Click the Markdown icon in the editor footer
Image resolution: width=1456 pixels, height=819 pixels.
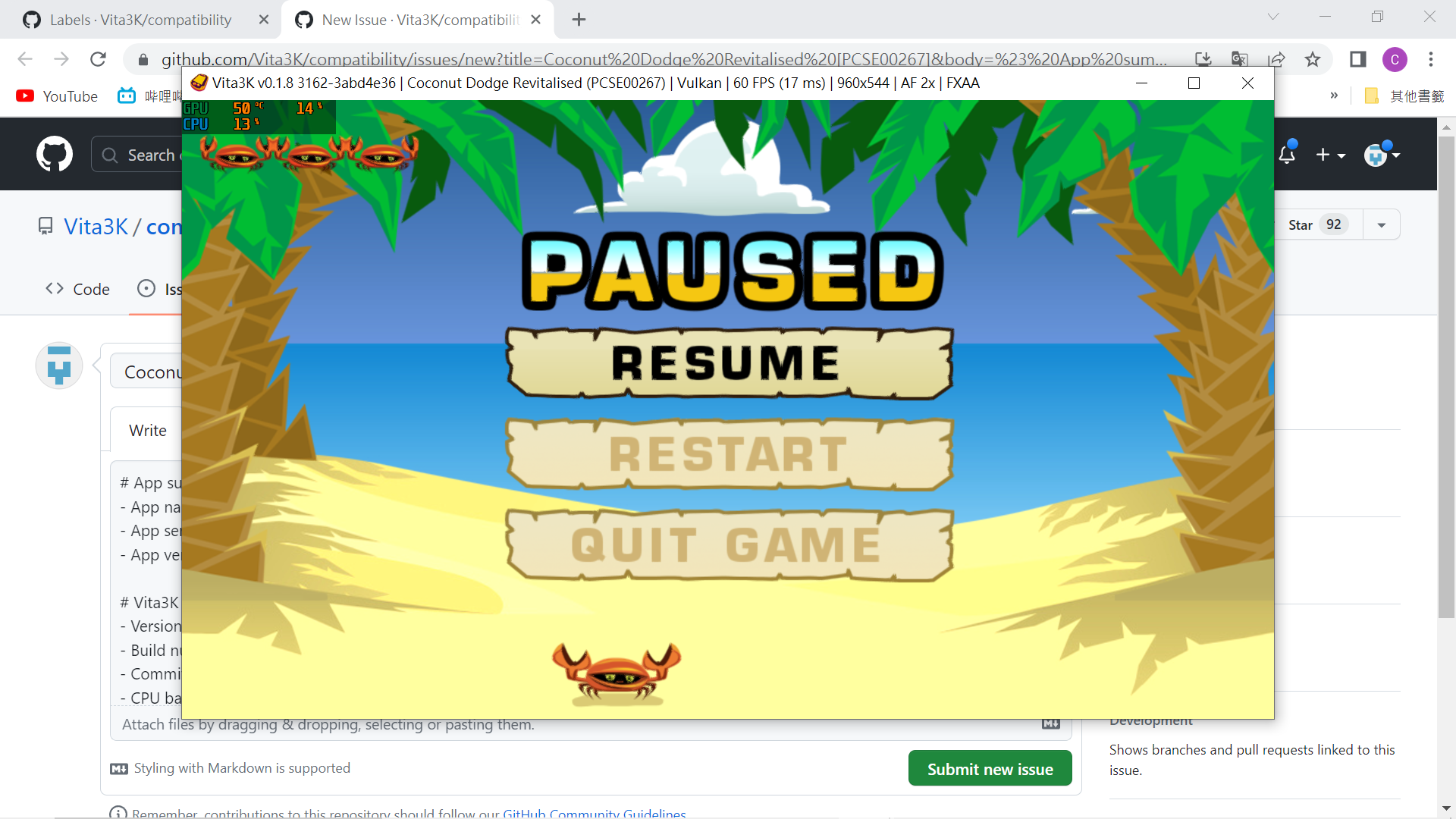1050,724
